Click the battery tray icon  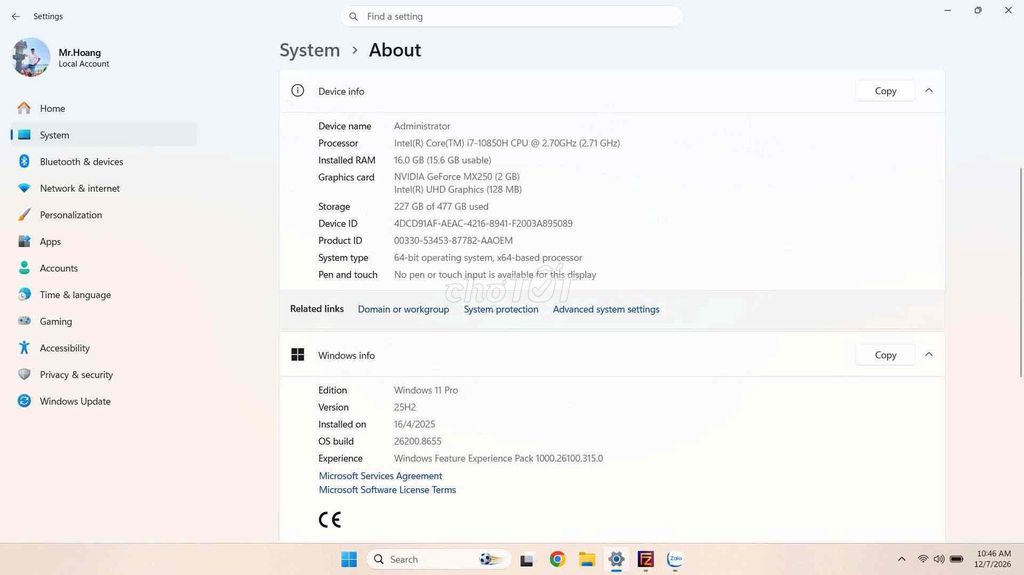(x=957, y=559)
